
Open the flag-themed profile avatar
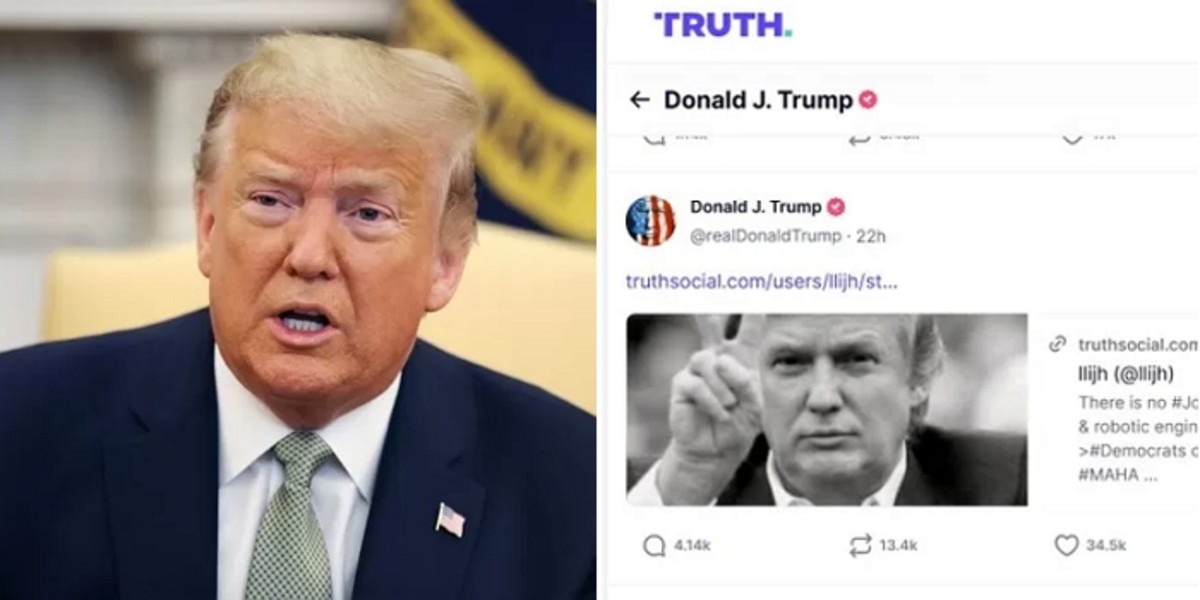coord(650,221)
